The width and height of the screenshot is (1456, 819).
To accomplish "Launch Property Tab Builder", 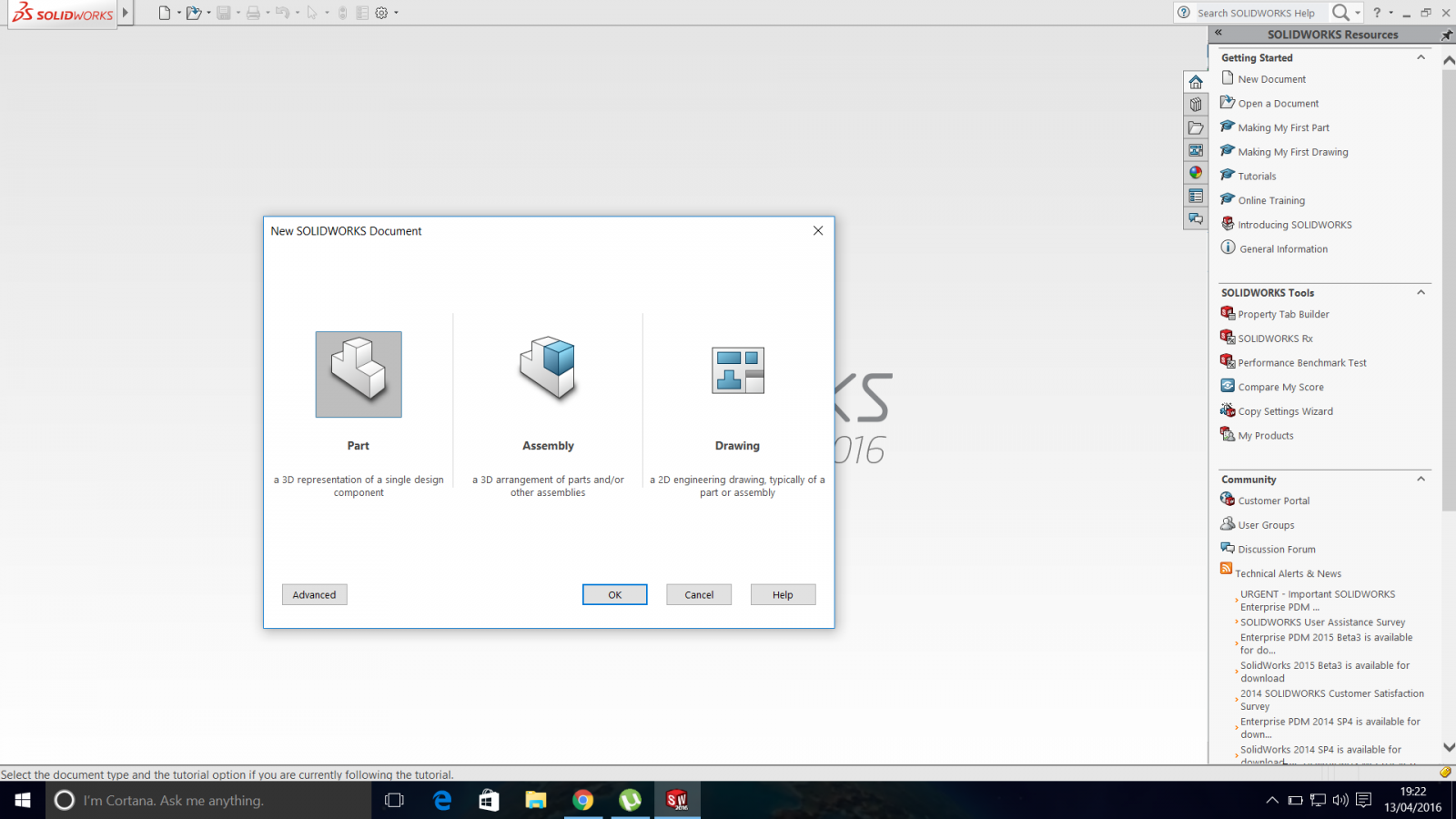I will click(1283, 315).
